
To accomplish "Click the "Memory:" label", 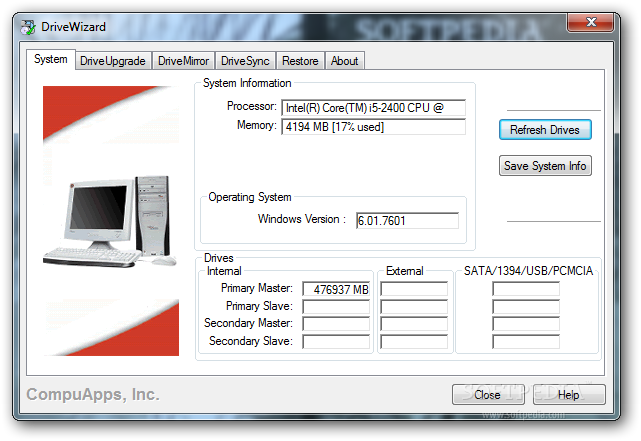I will [257, 125].
